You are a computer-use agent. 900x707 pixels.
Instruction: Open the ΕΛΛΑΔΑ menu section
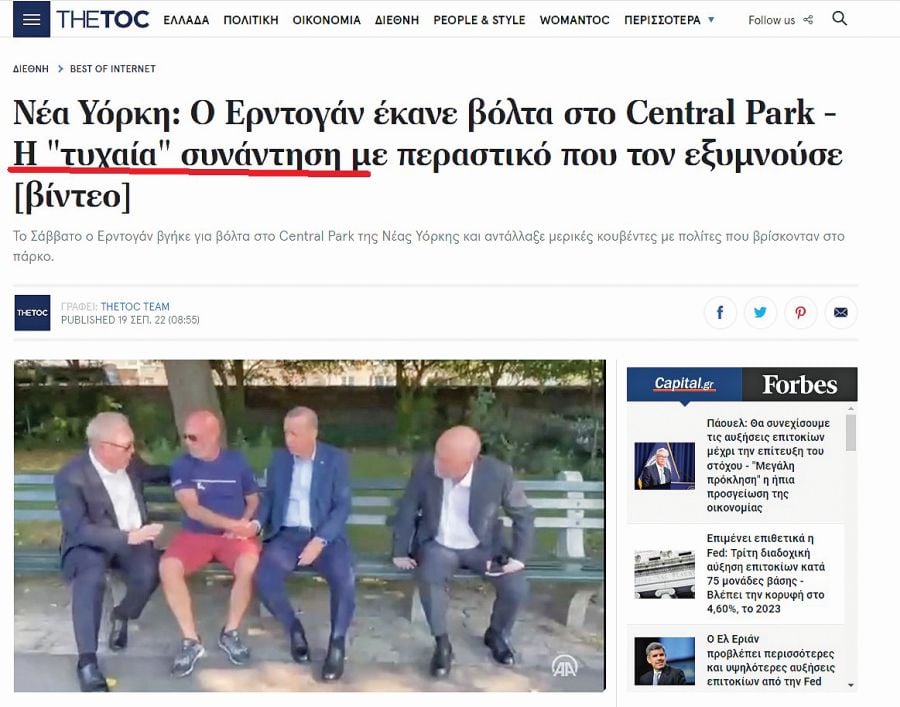click(x=186, y=20)
